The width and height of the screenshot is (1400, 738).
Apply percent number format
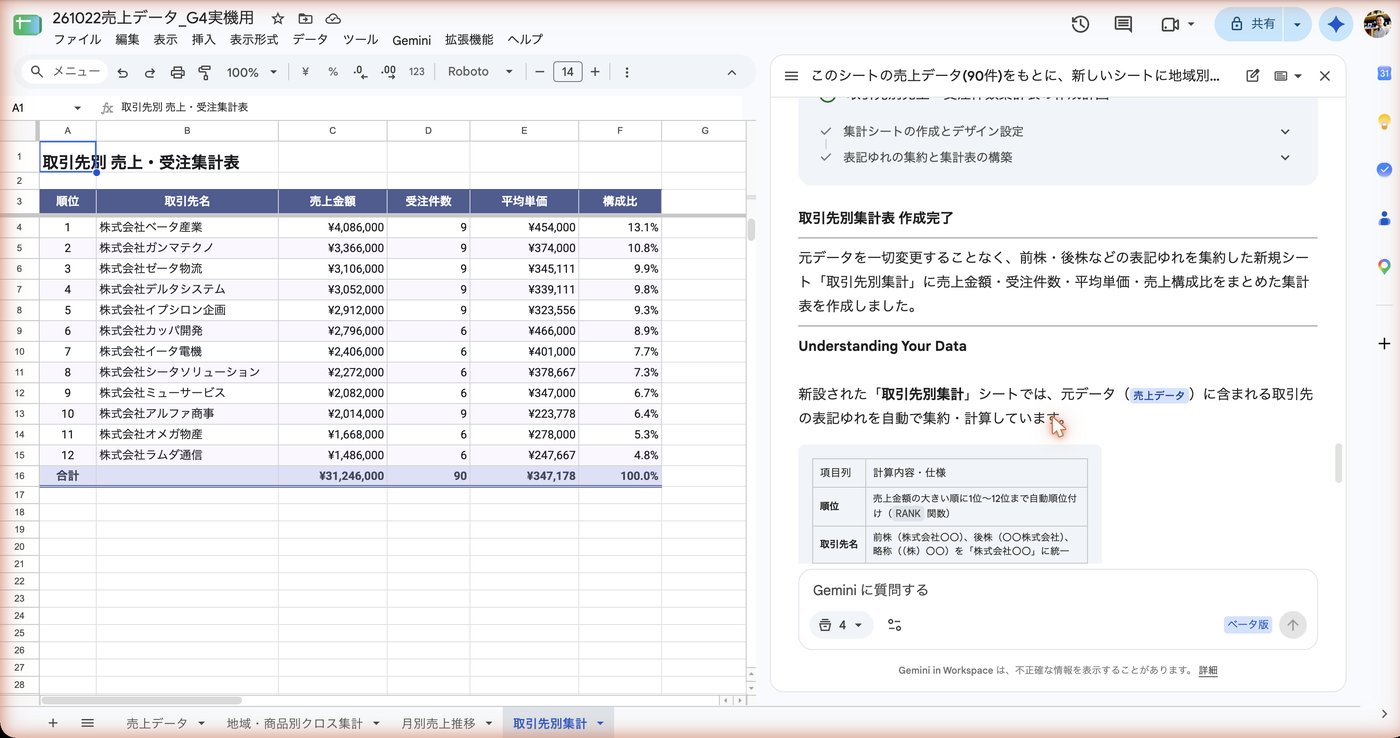333,72
